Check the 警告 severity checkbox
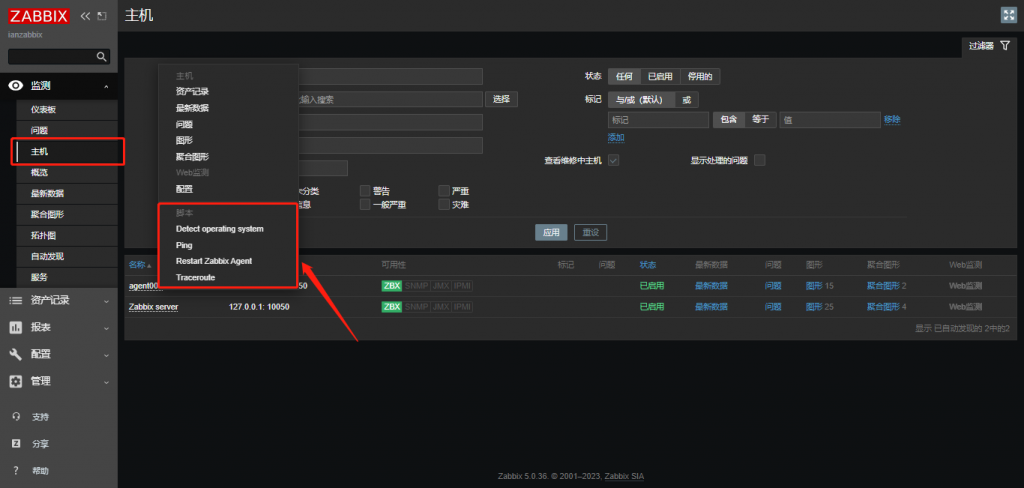This screenshot has height=488, width=1024. tap(365, 191)
